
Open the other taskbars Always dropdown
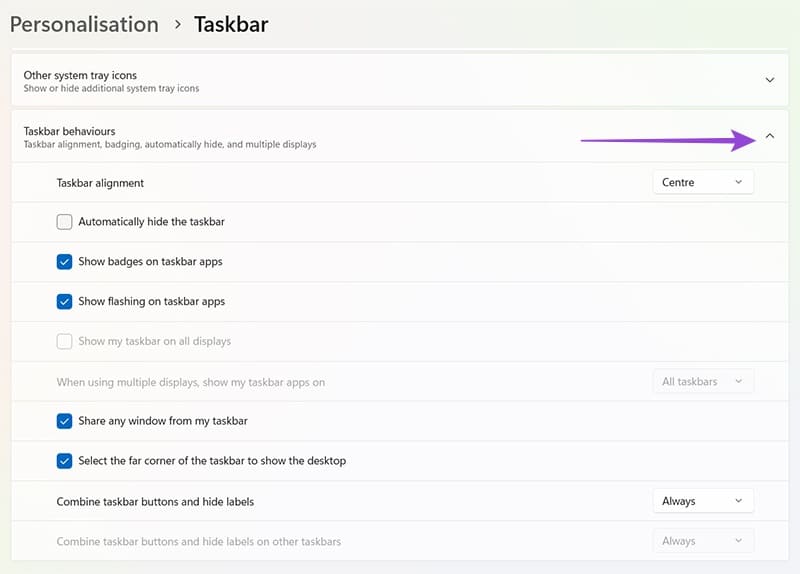[702, 541]
